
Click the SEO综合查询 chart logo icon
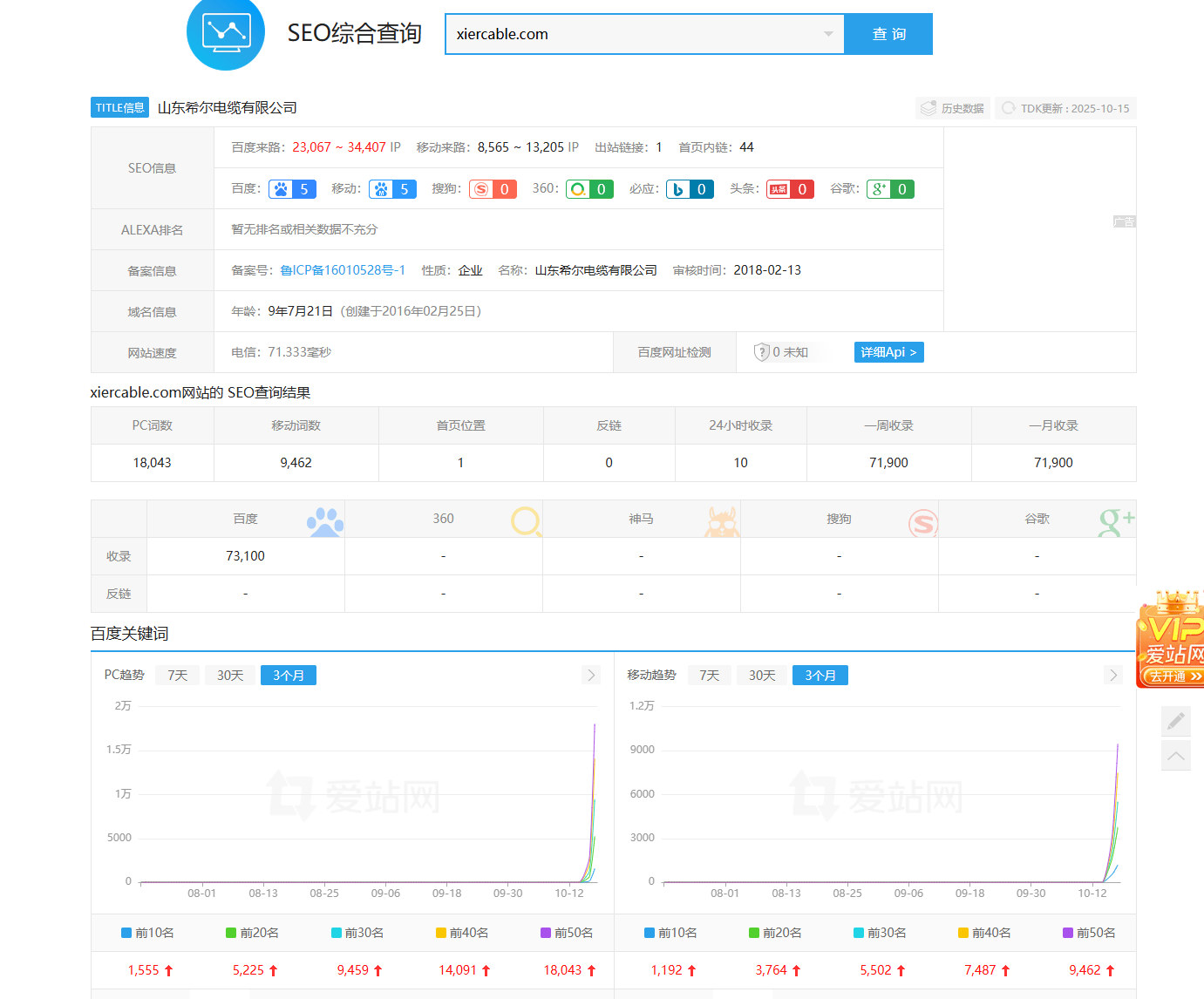(226, 32)
